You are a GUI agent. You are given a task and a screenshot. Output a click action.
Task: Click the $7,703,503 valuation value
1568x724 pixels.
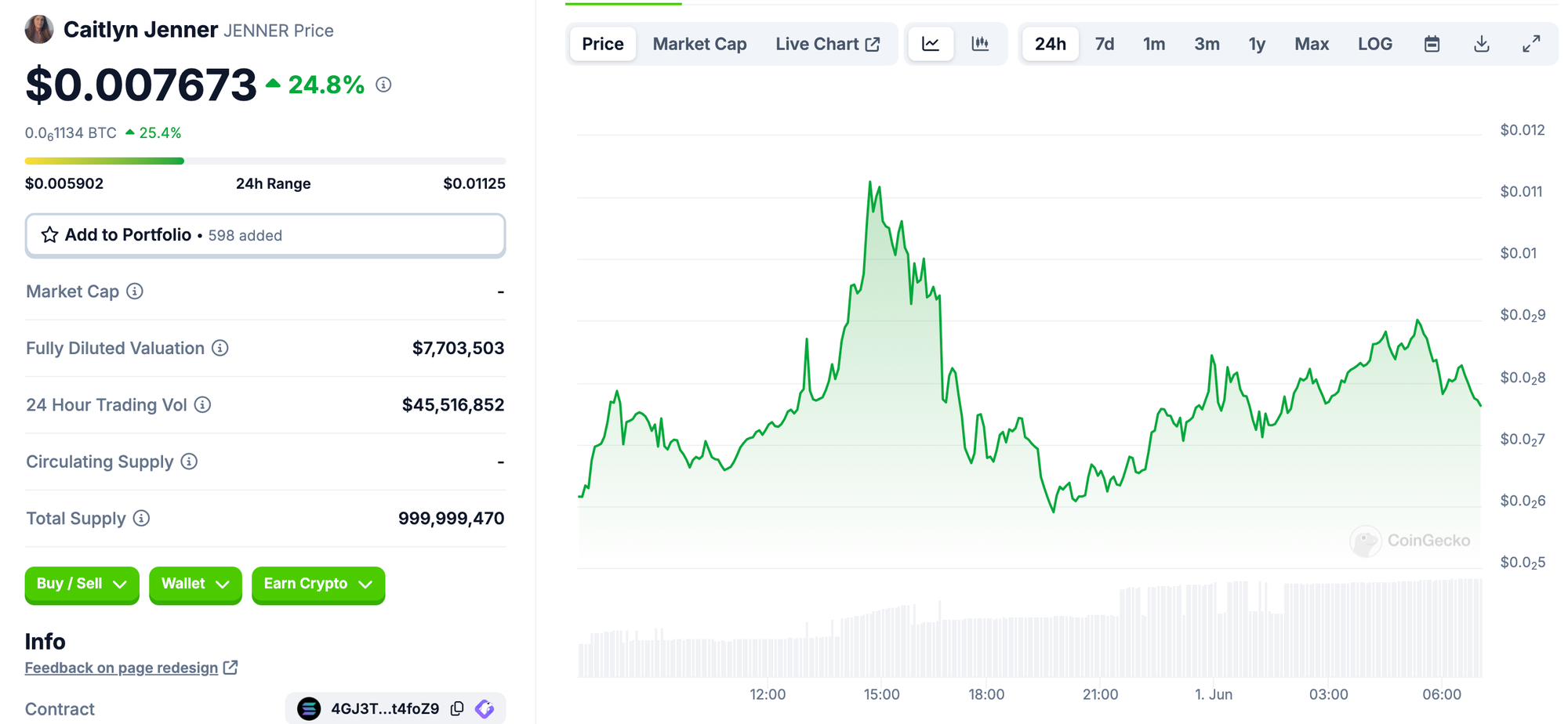pyautogui.click(x=458, y=348)
